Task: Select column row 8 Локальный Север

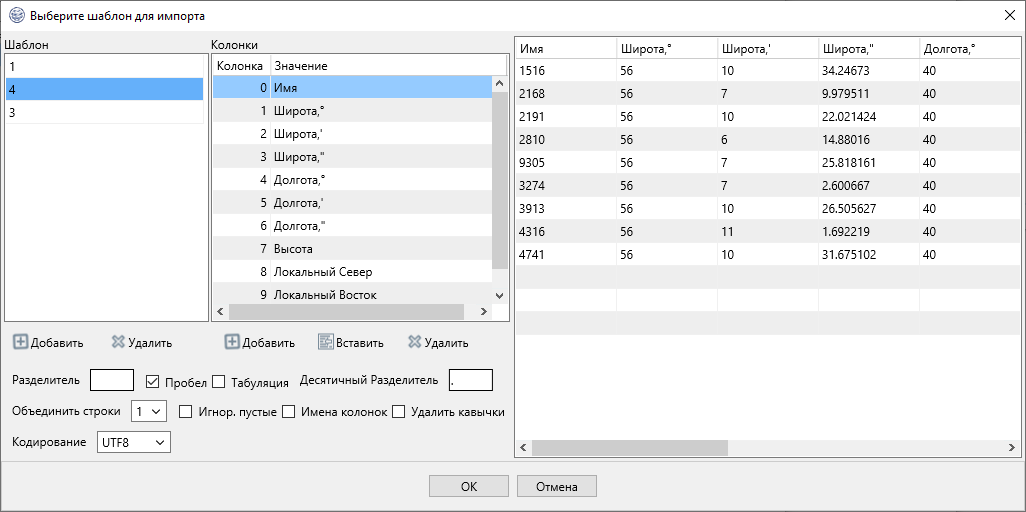Action: [x=353, y=272]
